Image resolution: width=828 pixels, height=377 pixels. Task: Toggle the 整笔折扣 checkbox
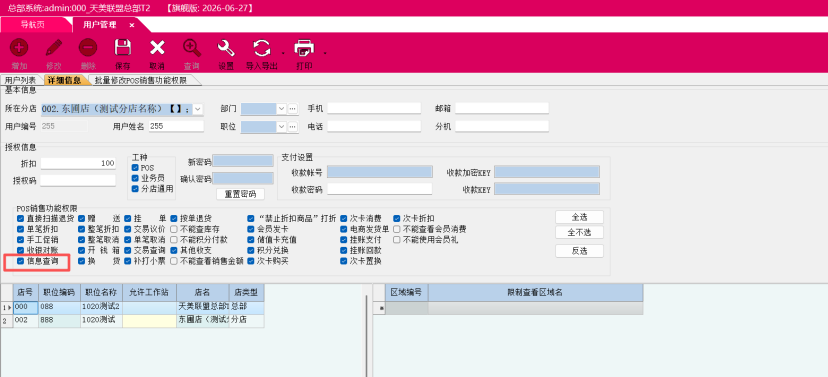tap(82, 229)
